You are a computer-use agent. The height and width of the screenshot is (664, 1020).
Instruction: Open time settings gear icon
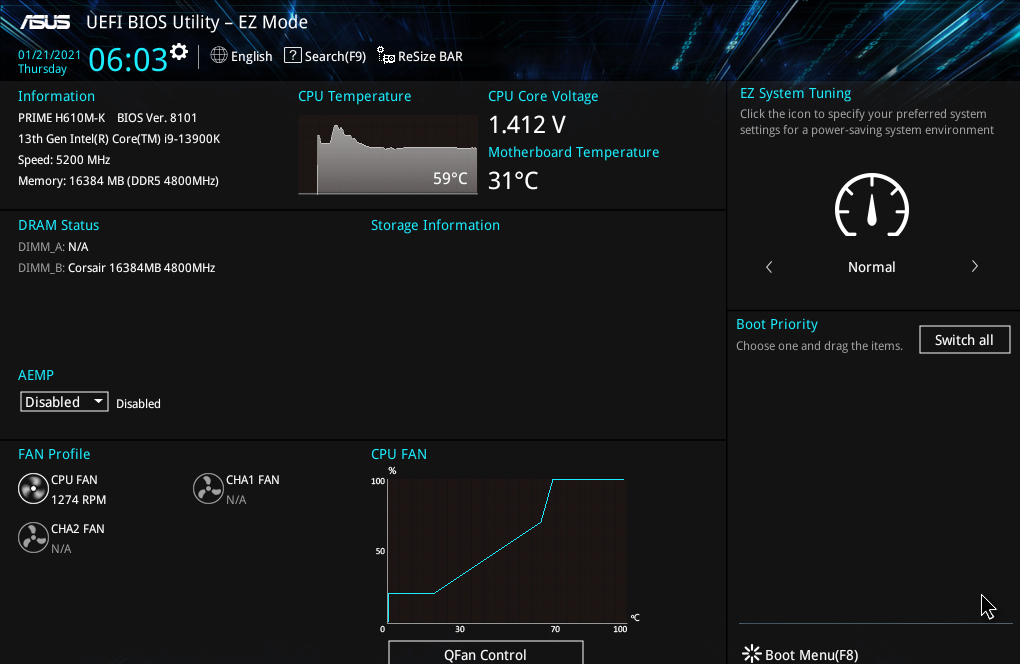pyautogui.click(x=179, y=51)
